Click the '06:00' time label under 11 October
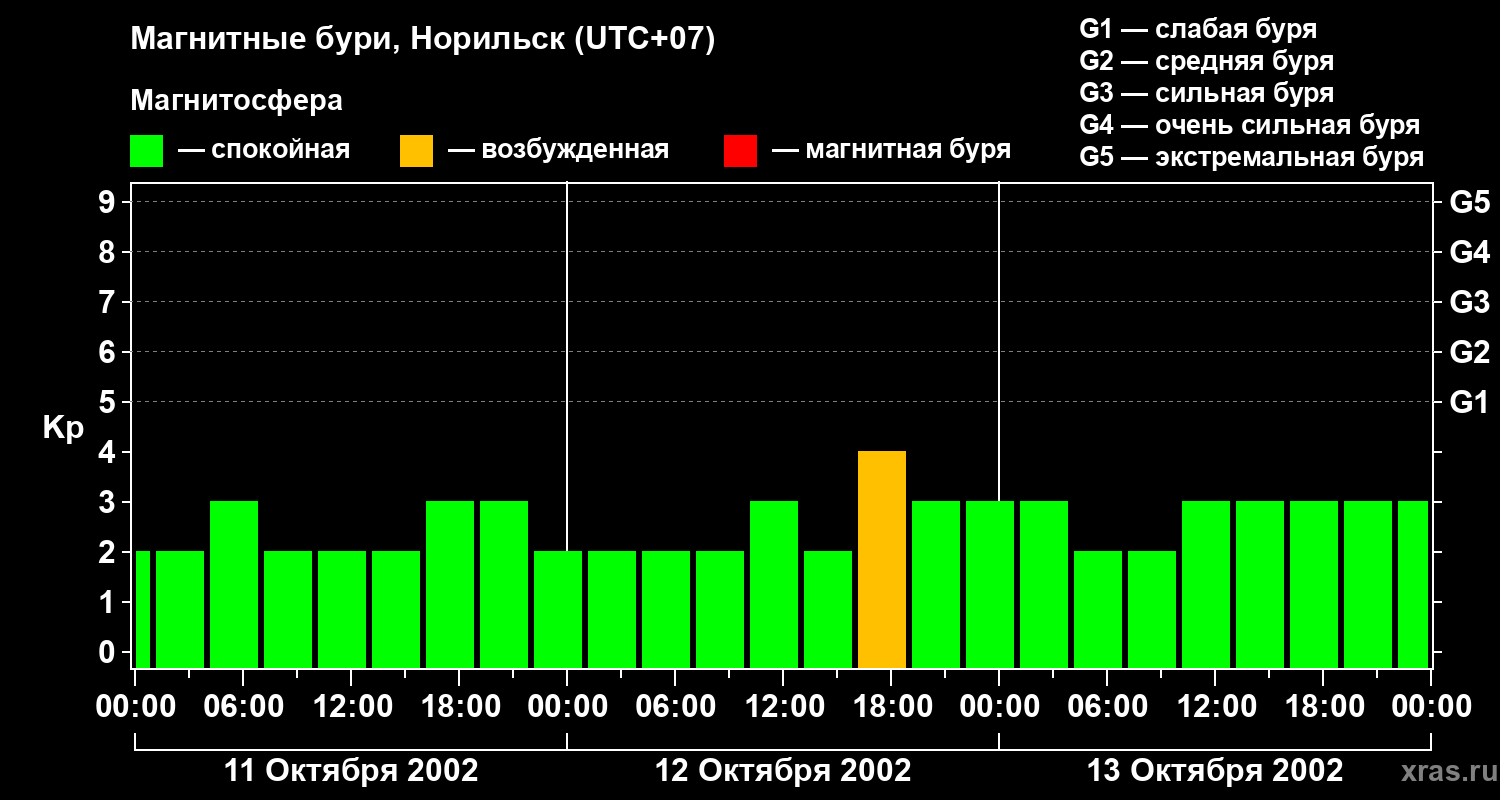 pos(243,707)
